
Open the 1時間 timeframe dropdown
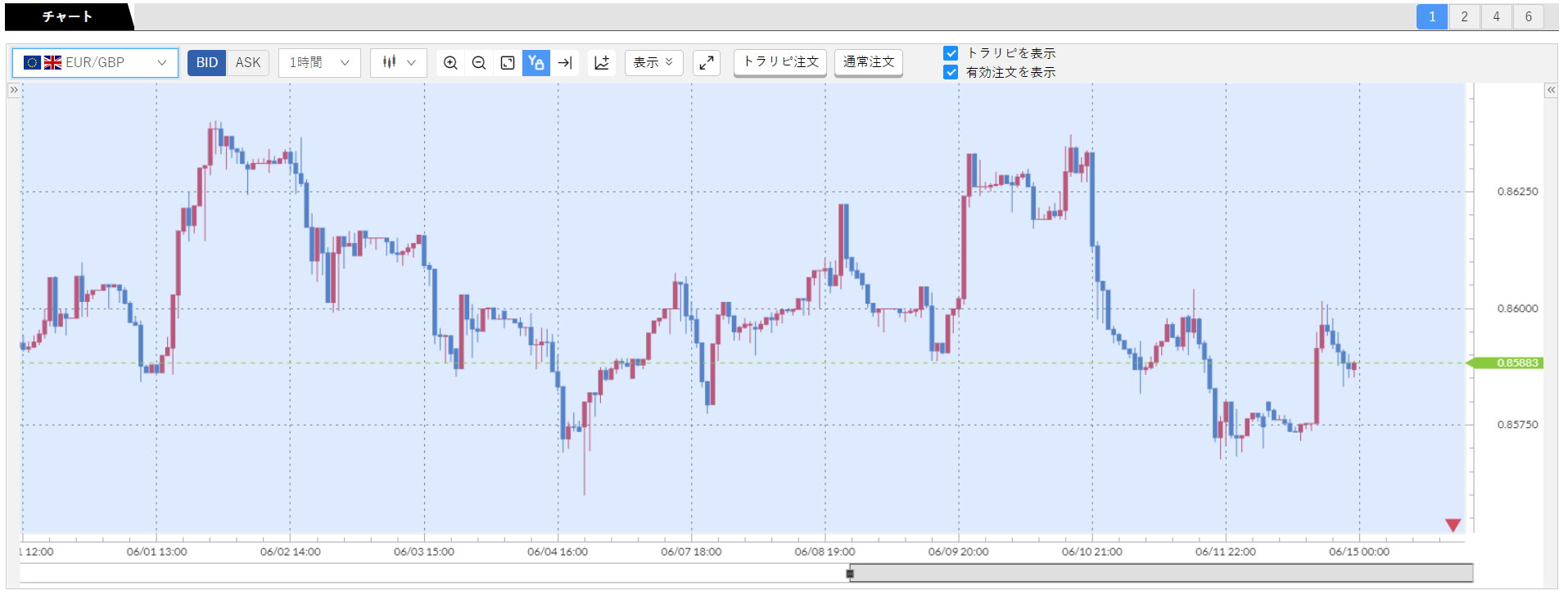(319, 63)
